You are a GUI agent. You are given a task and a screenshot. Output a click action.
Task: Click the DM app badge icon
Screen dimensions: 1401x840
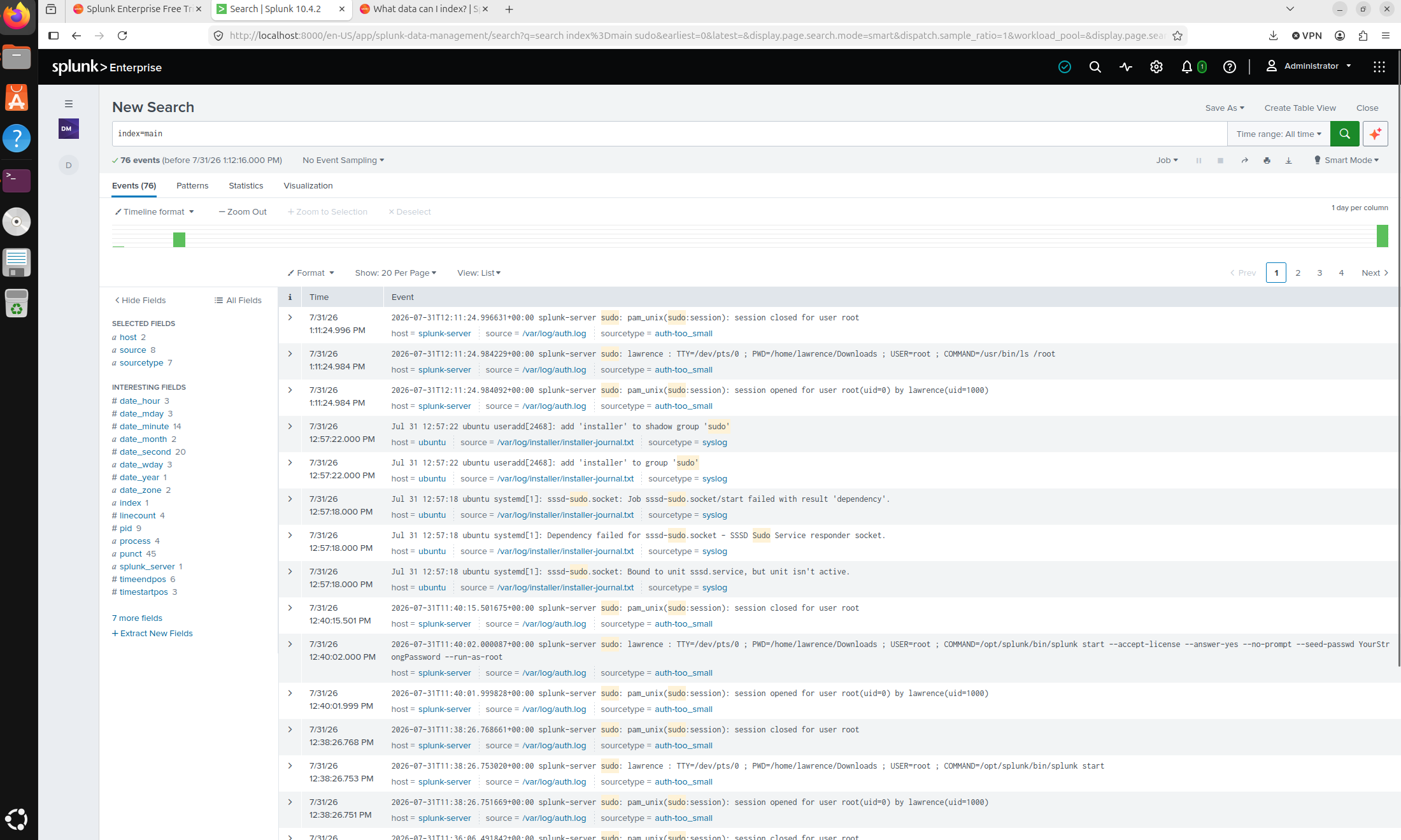tap(69, 129)
